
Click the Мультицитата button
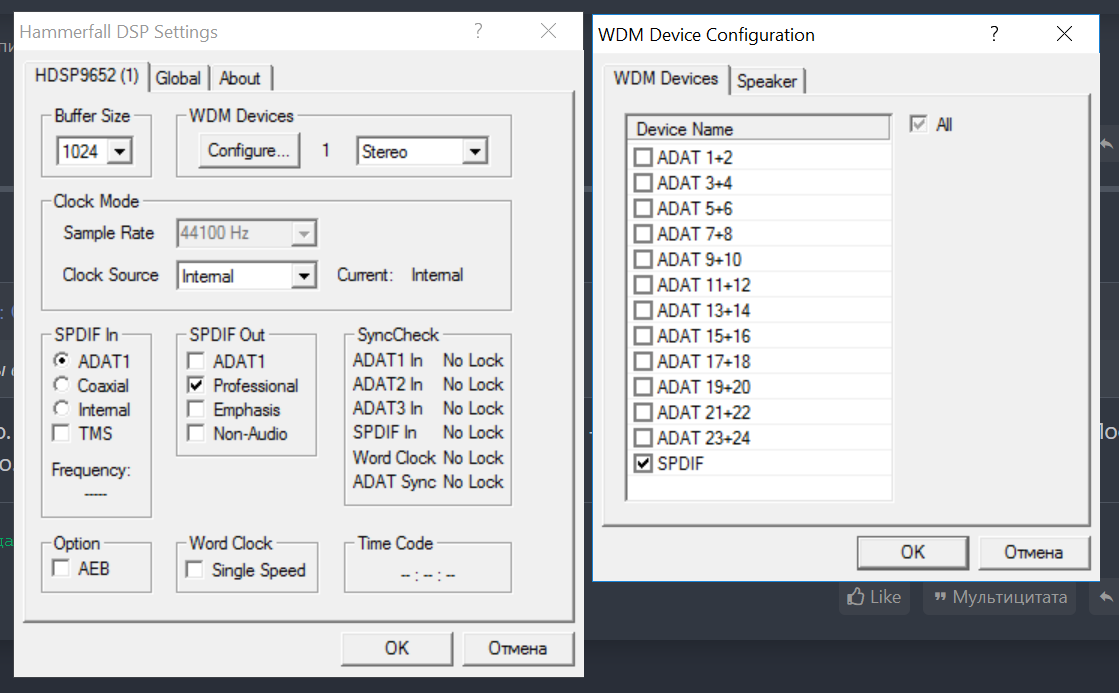[x=1000, y=597]
